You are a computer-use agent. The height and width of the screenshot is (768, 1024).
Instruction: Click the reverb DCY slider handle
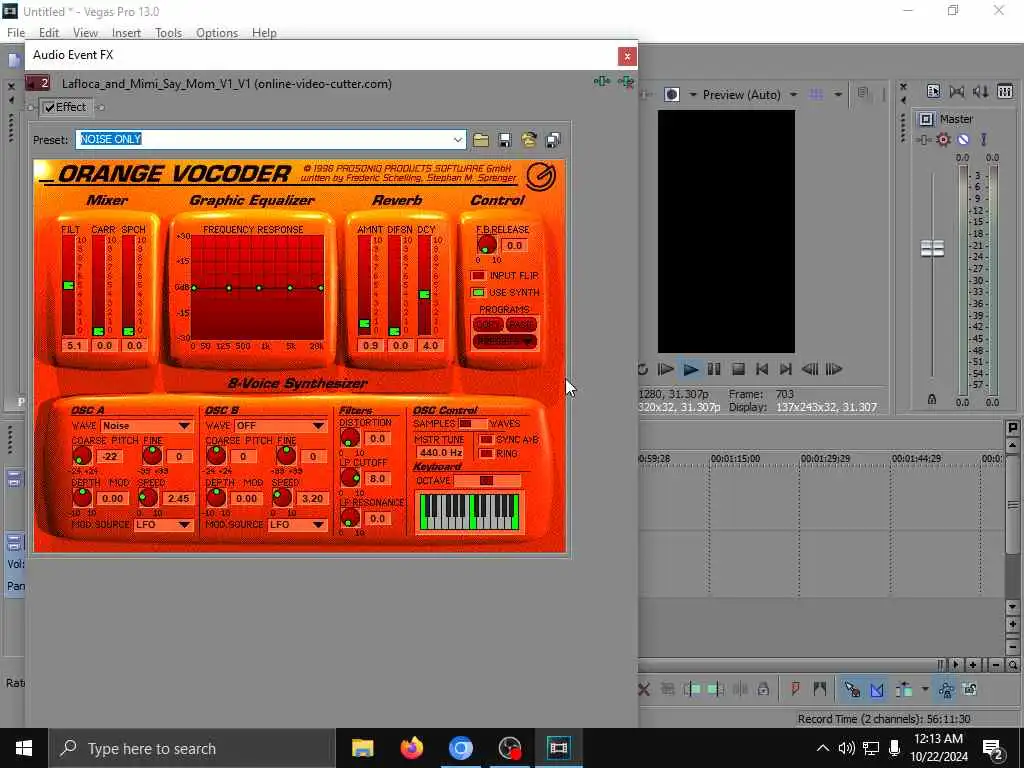424,295
